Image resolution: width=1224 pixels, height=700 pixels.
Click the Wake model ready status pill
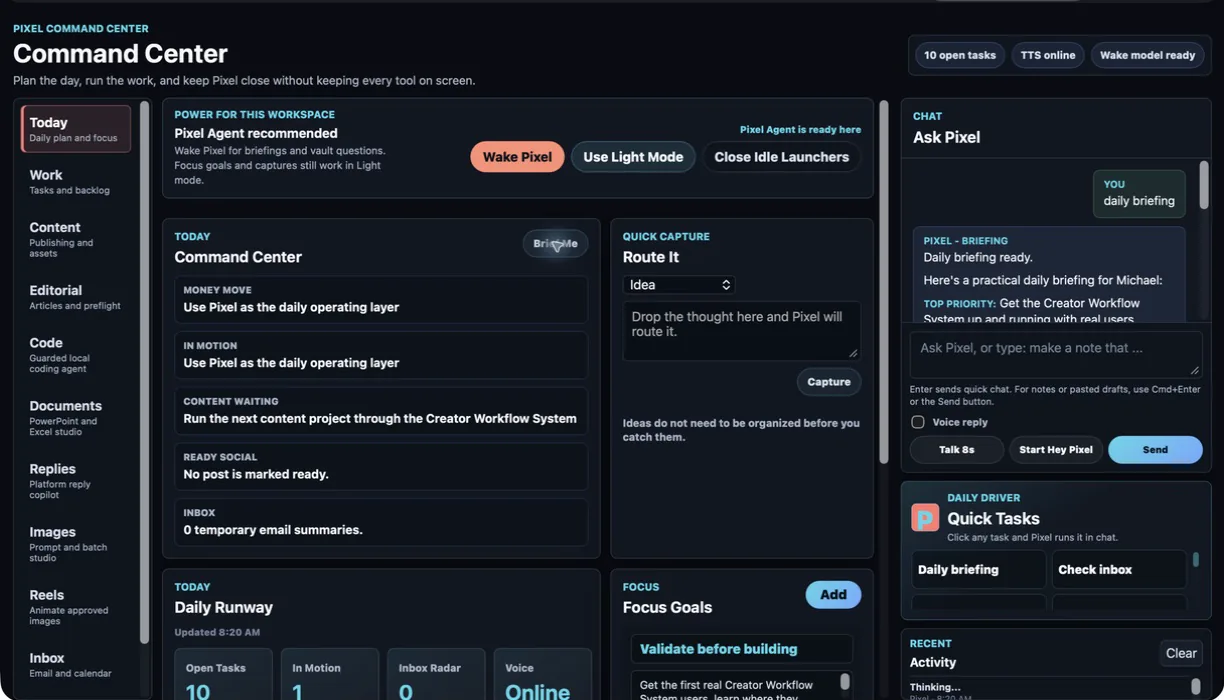pyautogui.click(x=1147, y=55)
